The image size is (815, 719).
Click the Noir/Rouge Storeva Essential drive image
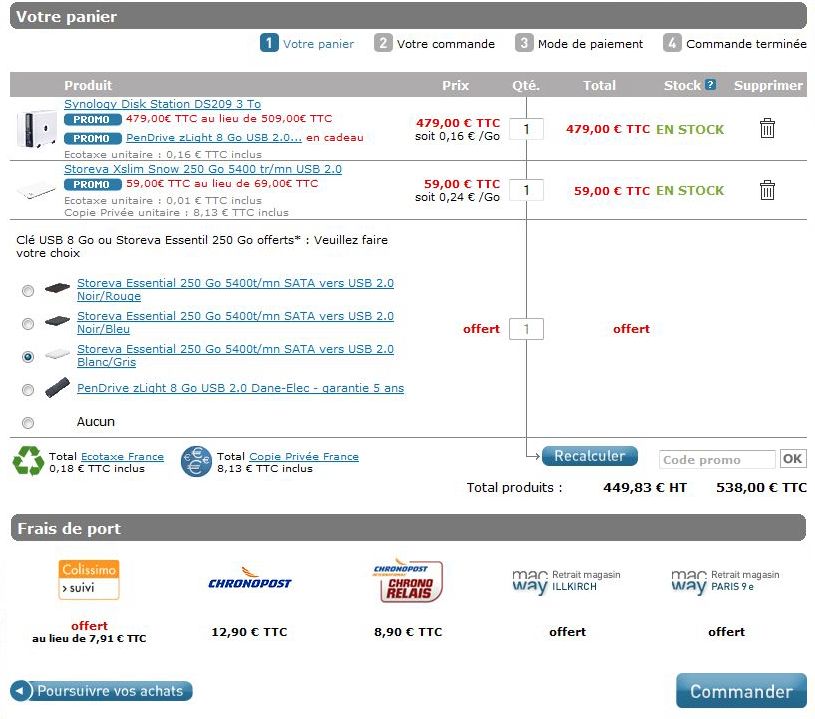(57, 287)
